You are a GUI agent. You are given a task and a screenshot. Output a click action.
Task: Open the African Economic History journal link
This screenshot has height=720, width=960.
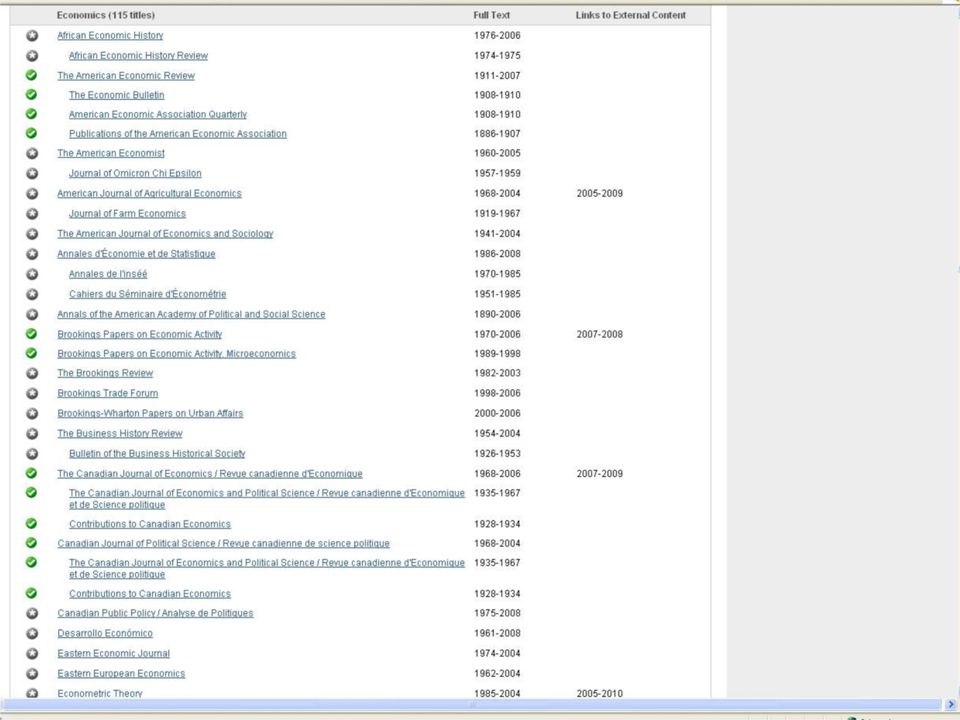pyautogui.click(x=110, y=36)
